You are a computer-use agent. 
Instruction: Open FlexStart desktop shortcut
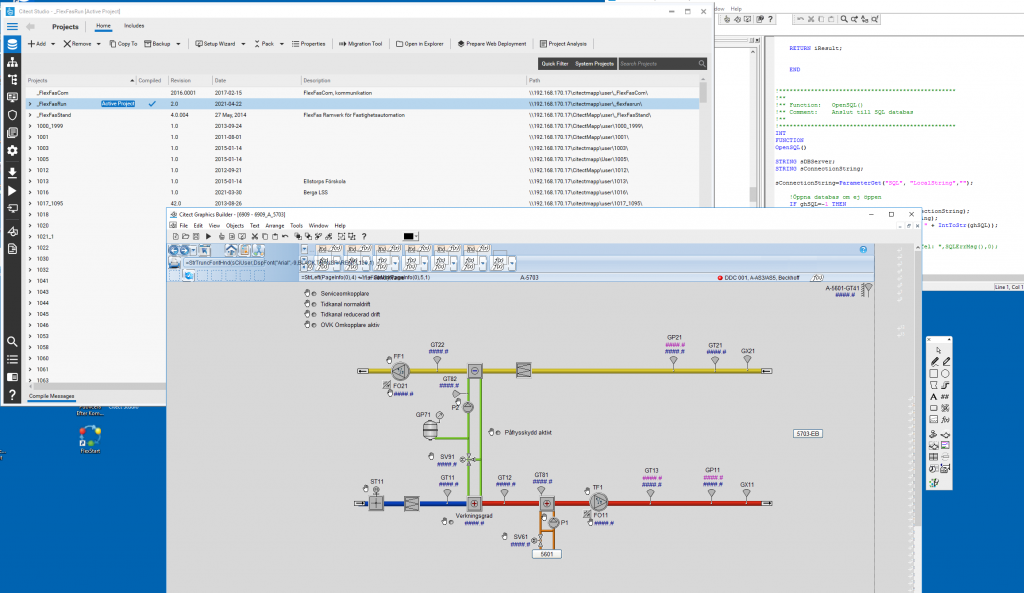pyautogui.click(x=90, y=439)
